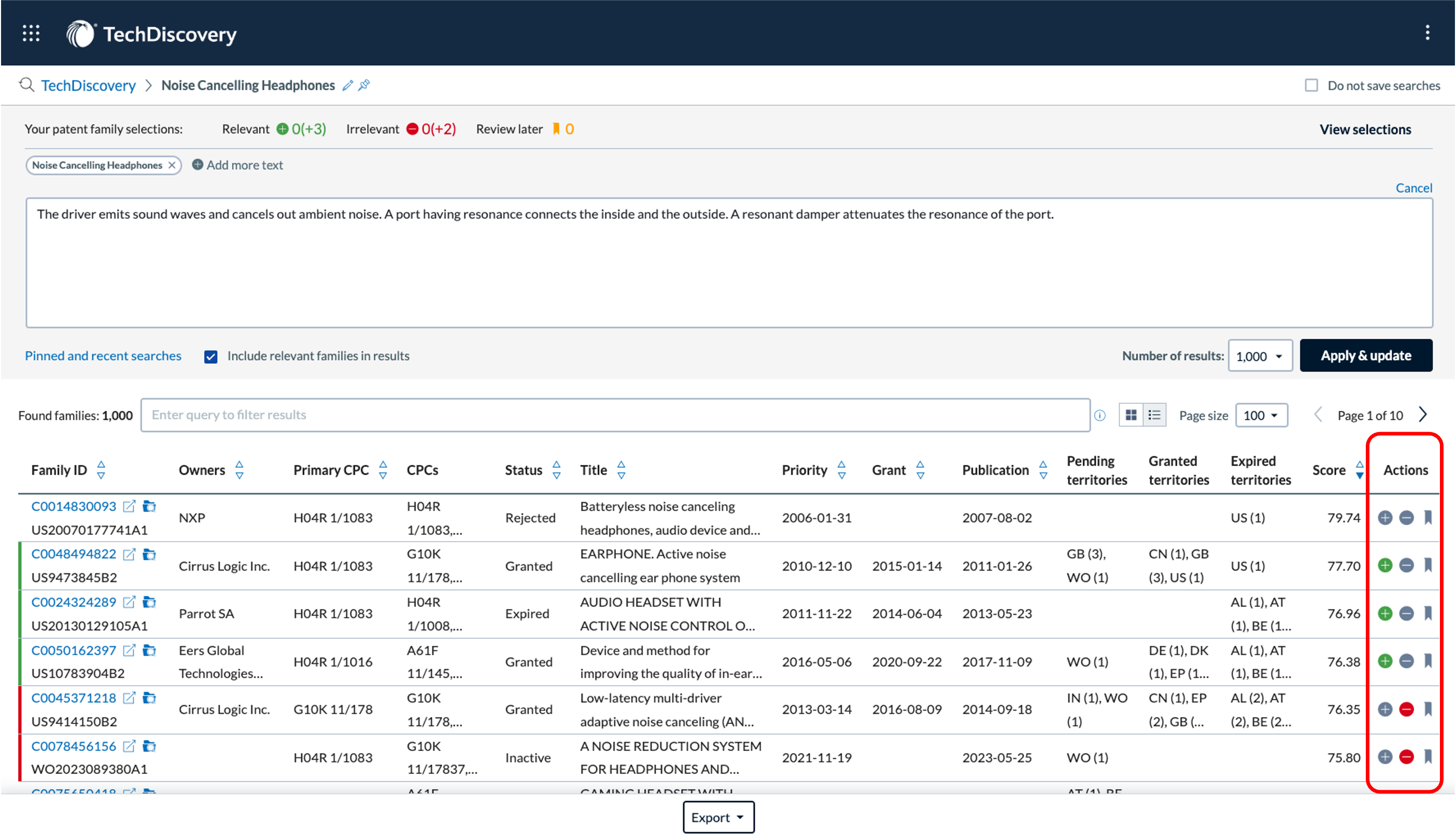Open family C0045371218 link
Screen dimensions: 1456x836
click(74, 698)
